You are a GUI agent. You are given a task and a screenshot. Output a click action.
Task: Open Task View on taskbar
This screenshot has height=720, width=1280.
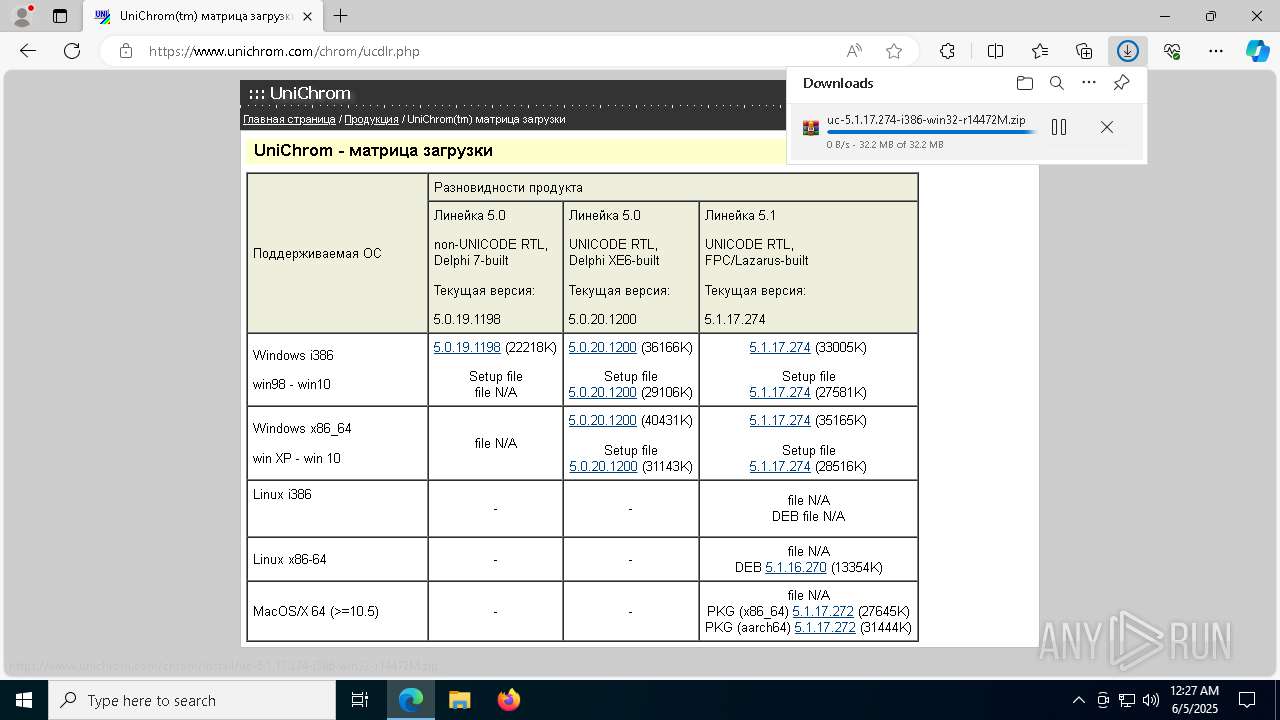click(360, 700)
